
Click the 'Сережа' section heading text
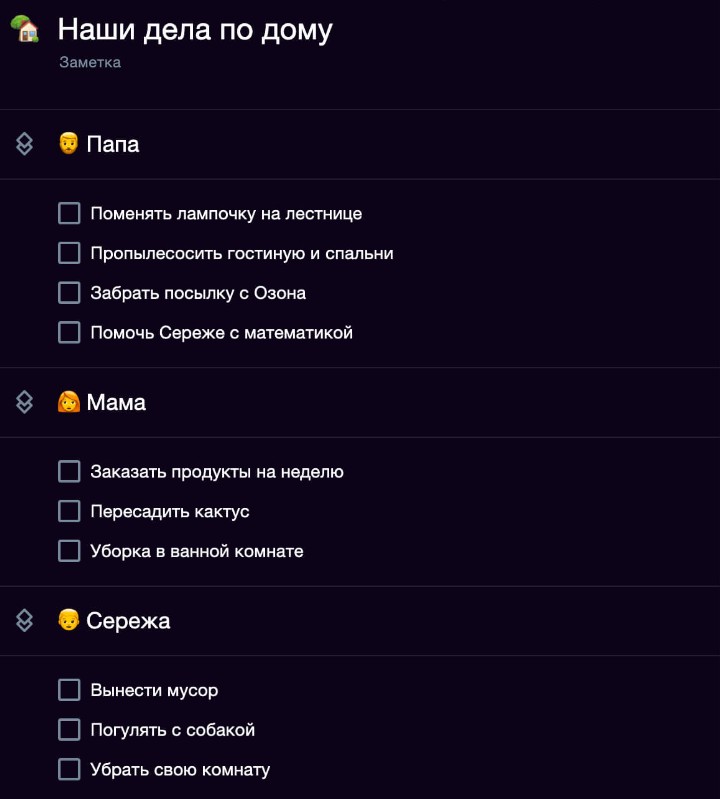[x=128, y=621]
